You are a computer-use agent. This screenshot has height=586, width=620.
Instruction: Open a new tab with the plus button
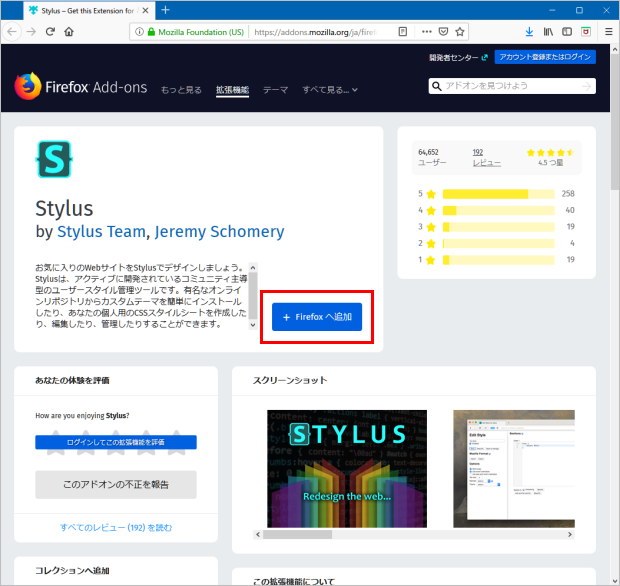pos(165,10)
